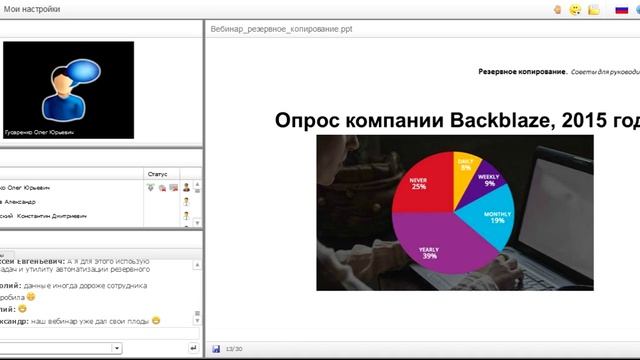
Task: Click the 13/30 slide counter
Action: (x=234, y=349)
